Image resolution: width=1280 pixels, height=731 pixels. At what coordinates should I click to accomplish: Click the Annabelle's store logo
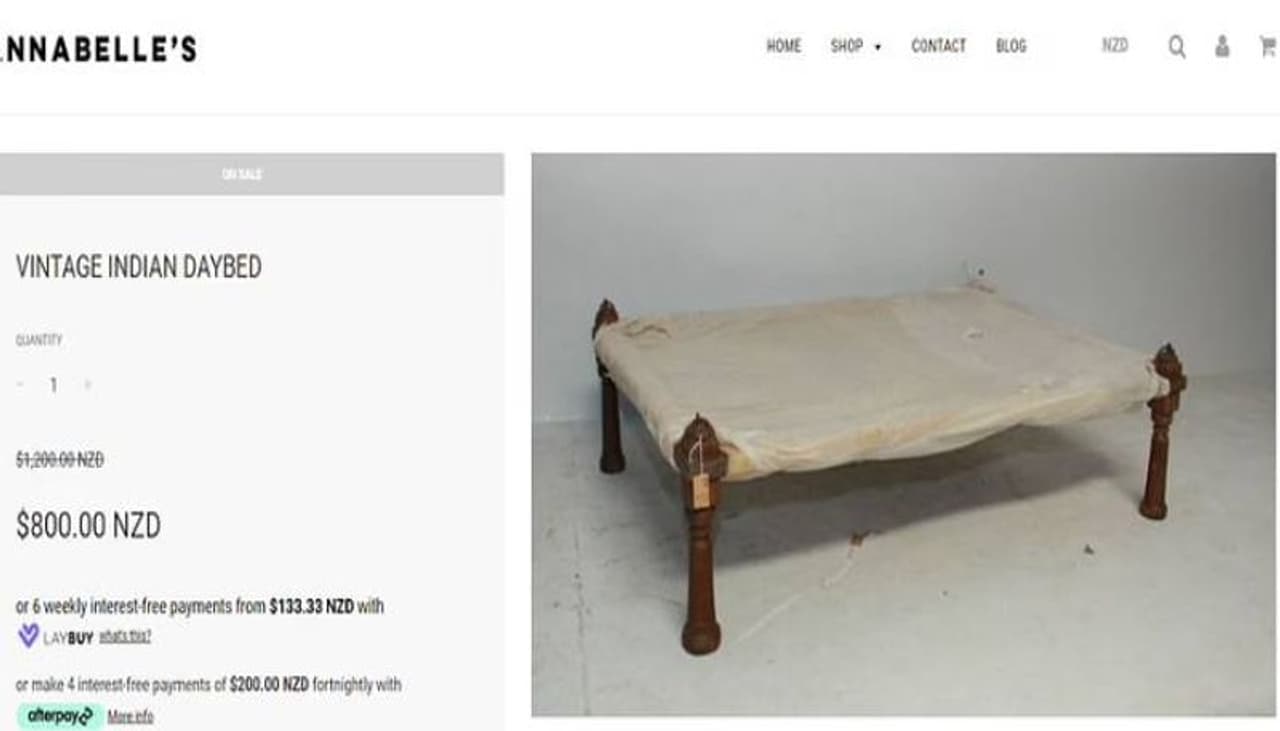coord(98,49)
